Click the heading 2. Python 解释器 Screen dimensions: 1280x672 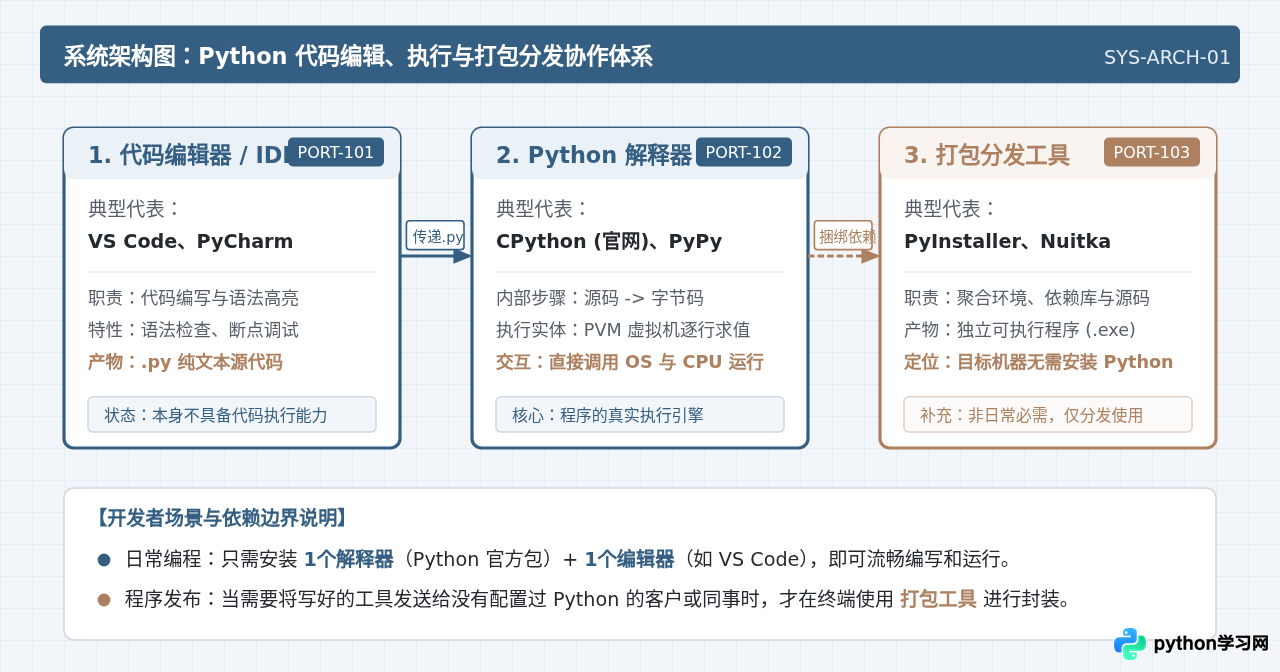pos(594,155)
